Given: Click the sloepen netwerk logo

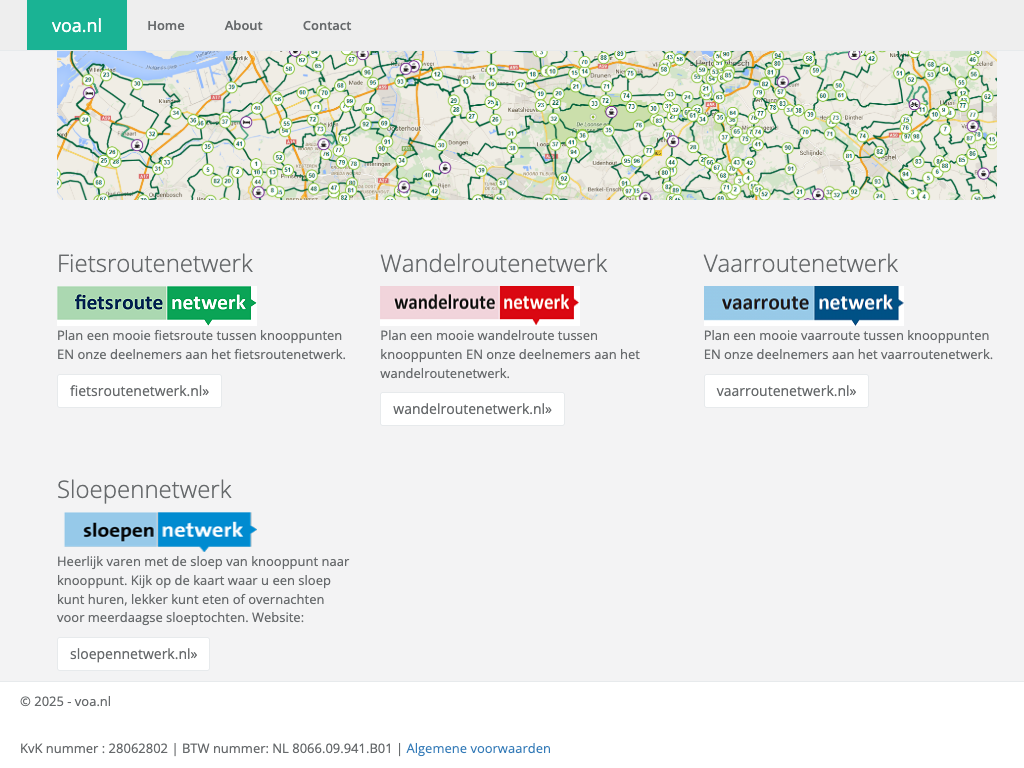Looking at the screenshot, I should tap(160, 530).
